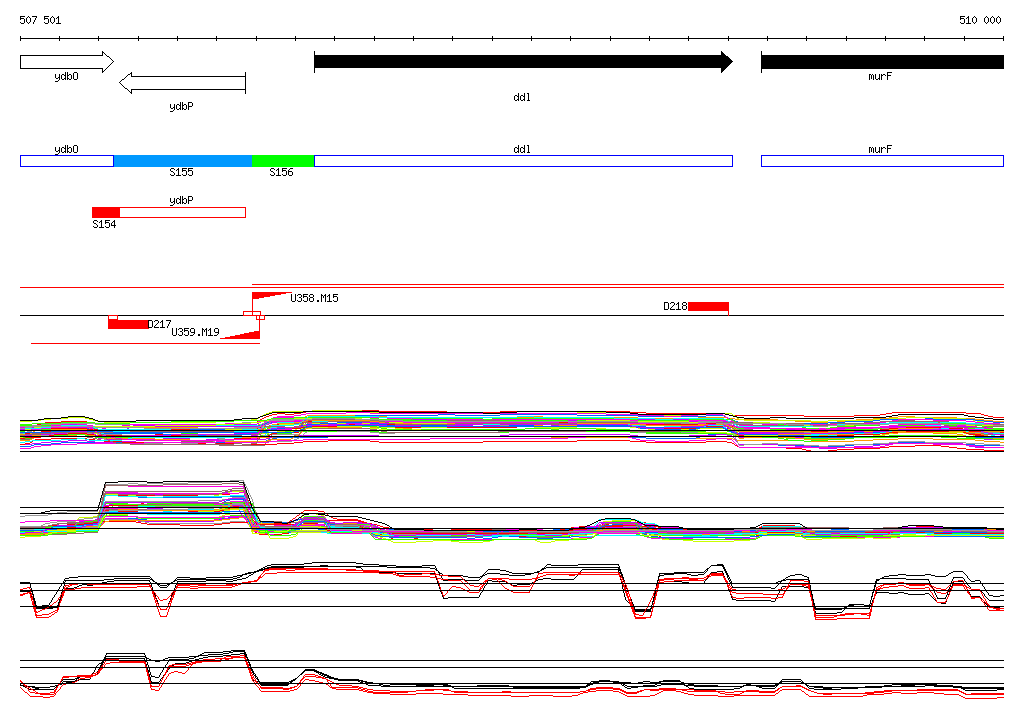Viewport: 1024px width, 714px height.
Task: Click the S154 label text
Action: coord(104,224)
